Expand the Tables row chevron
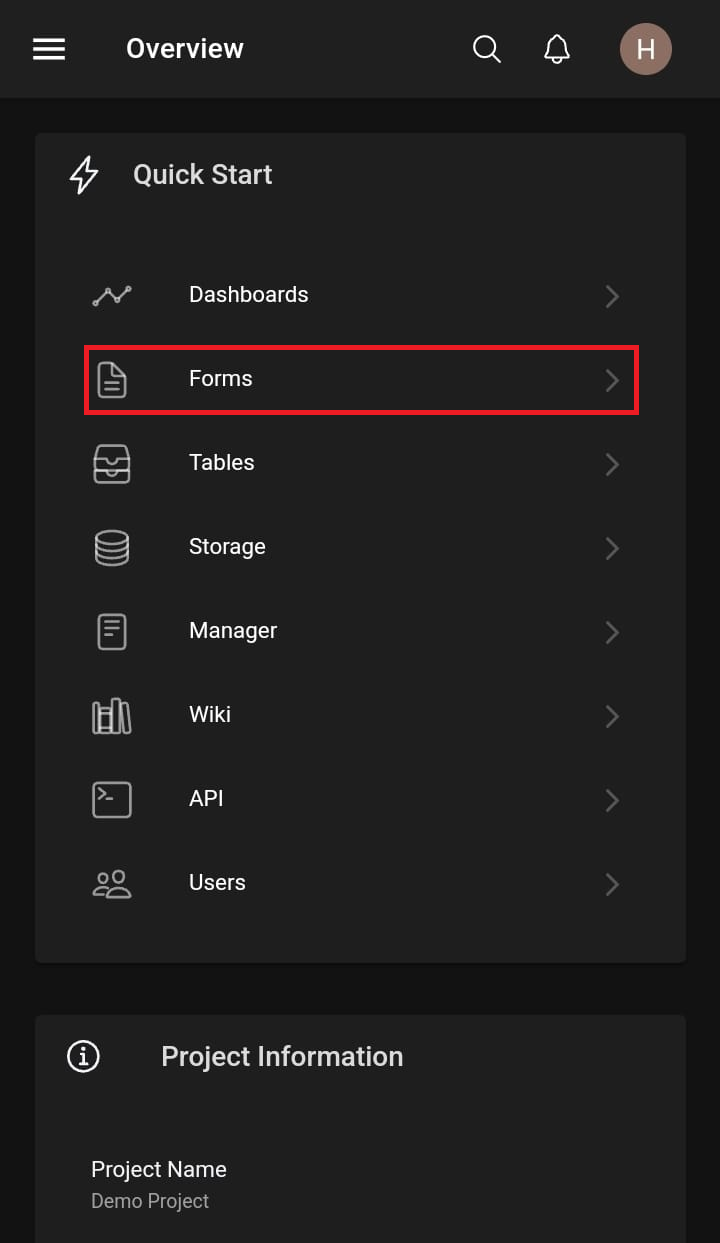Screen dimensions: 720x1243 click(x=612, y=464)
